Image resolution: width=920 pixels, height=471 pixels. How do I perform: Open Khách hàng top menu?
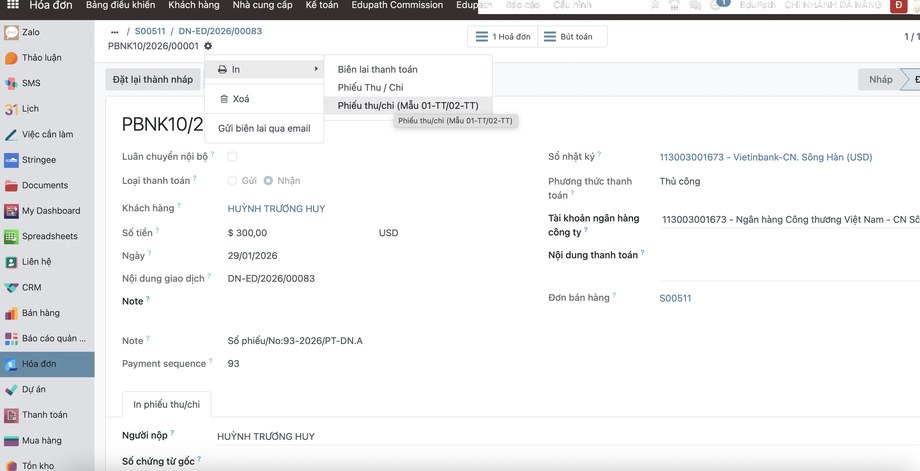tap(194, 5)
